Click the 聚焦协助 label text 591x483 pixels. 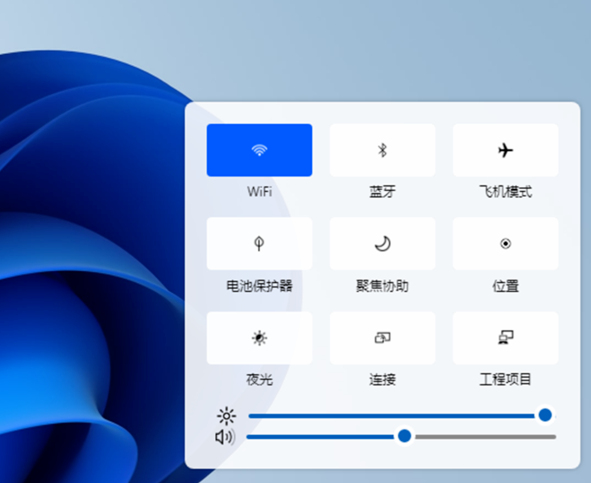382,286
